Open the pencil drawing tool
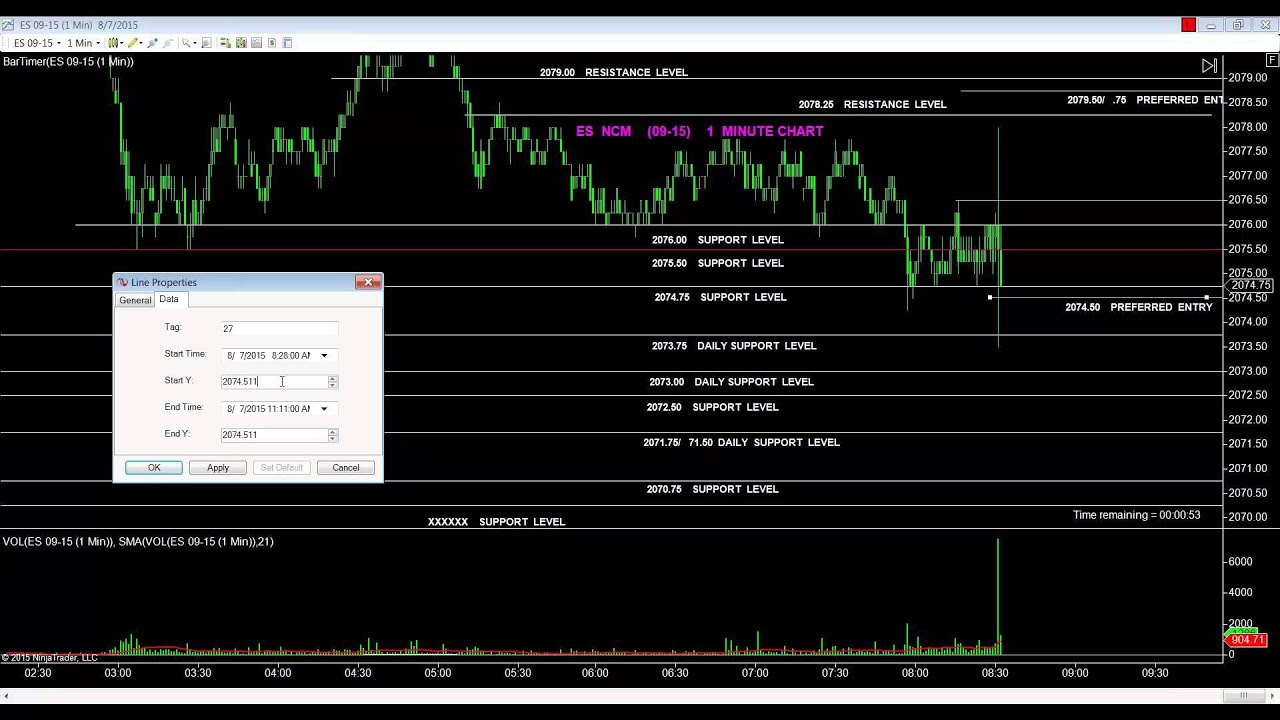 coord(134,43)
